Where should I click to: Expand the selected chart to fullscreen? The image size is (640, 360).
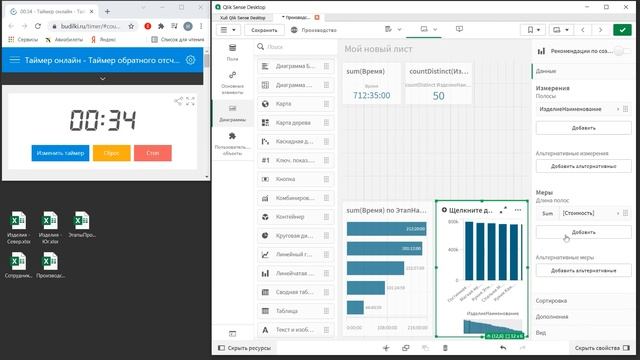pyautogui.click(x=503, y=210)
